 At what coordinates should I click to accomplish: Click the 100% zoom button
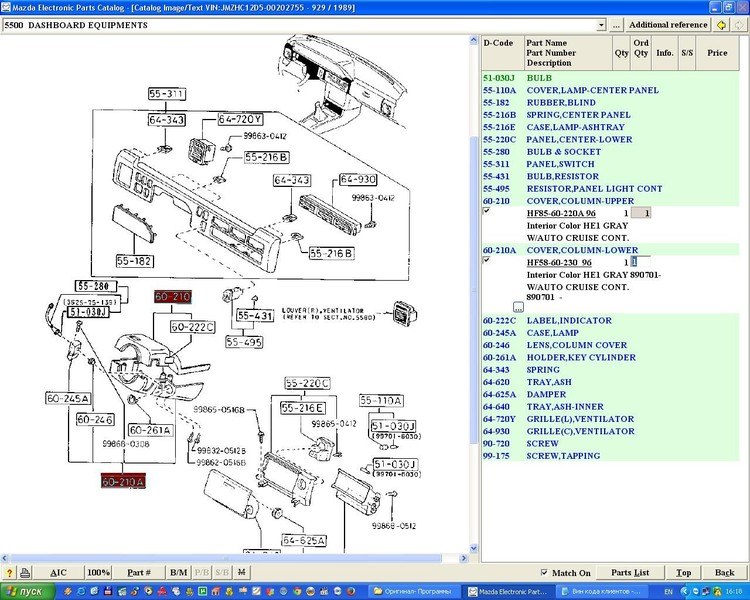coord(99,572)
